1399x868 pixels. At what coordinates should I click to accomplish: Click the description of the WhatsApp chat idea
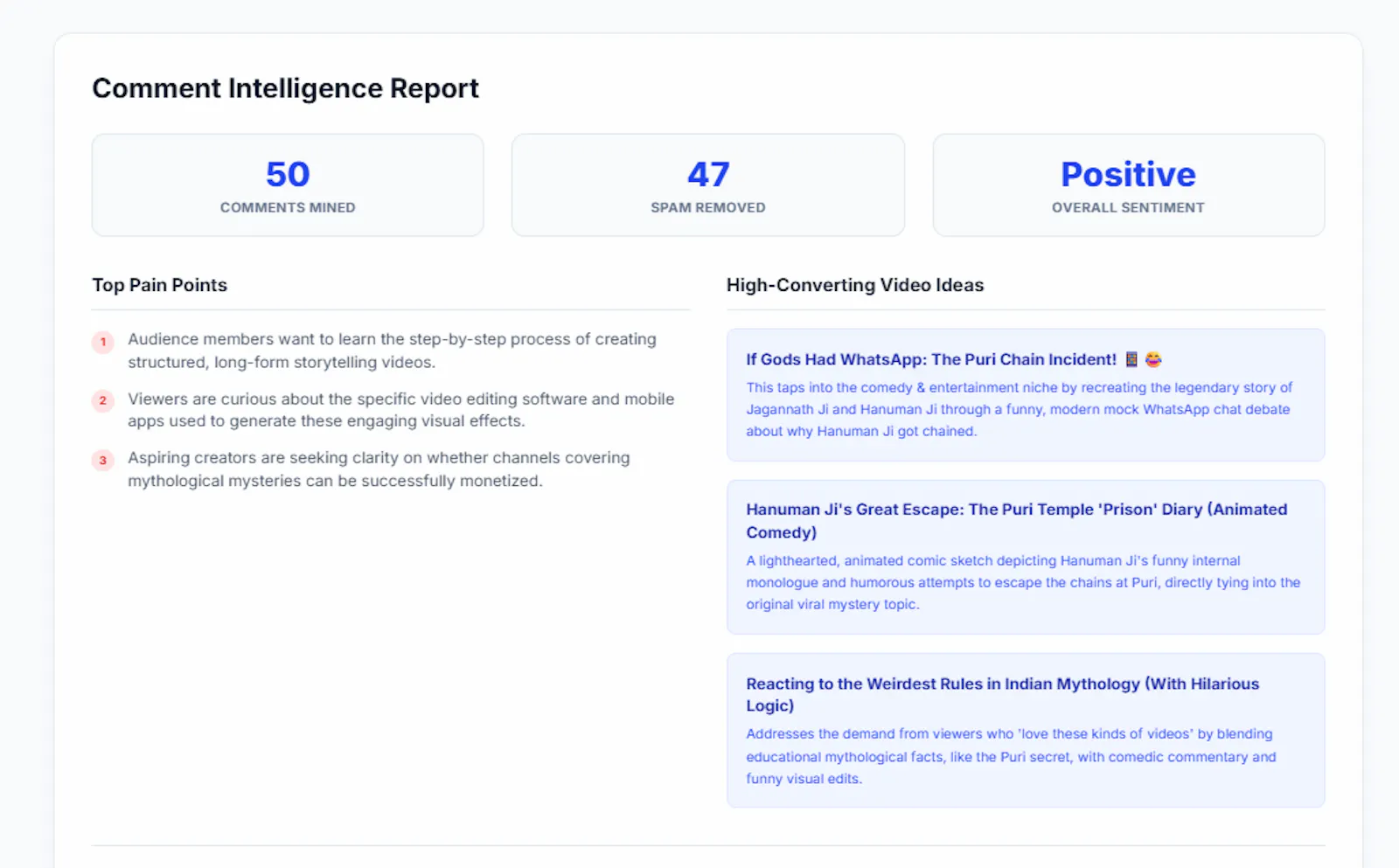coord(1019,409)
